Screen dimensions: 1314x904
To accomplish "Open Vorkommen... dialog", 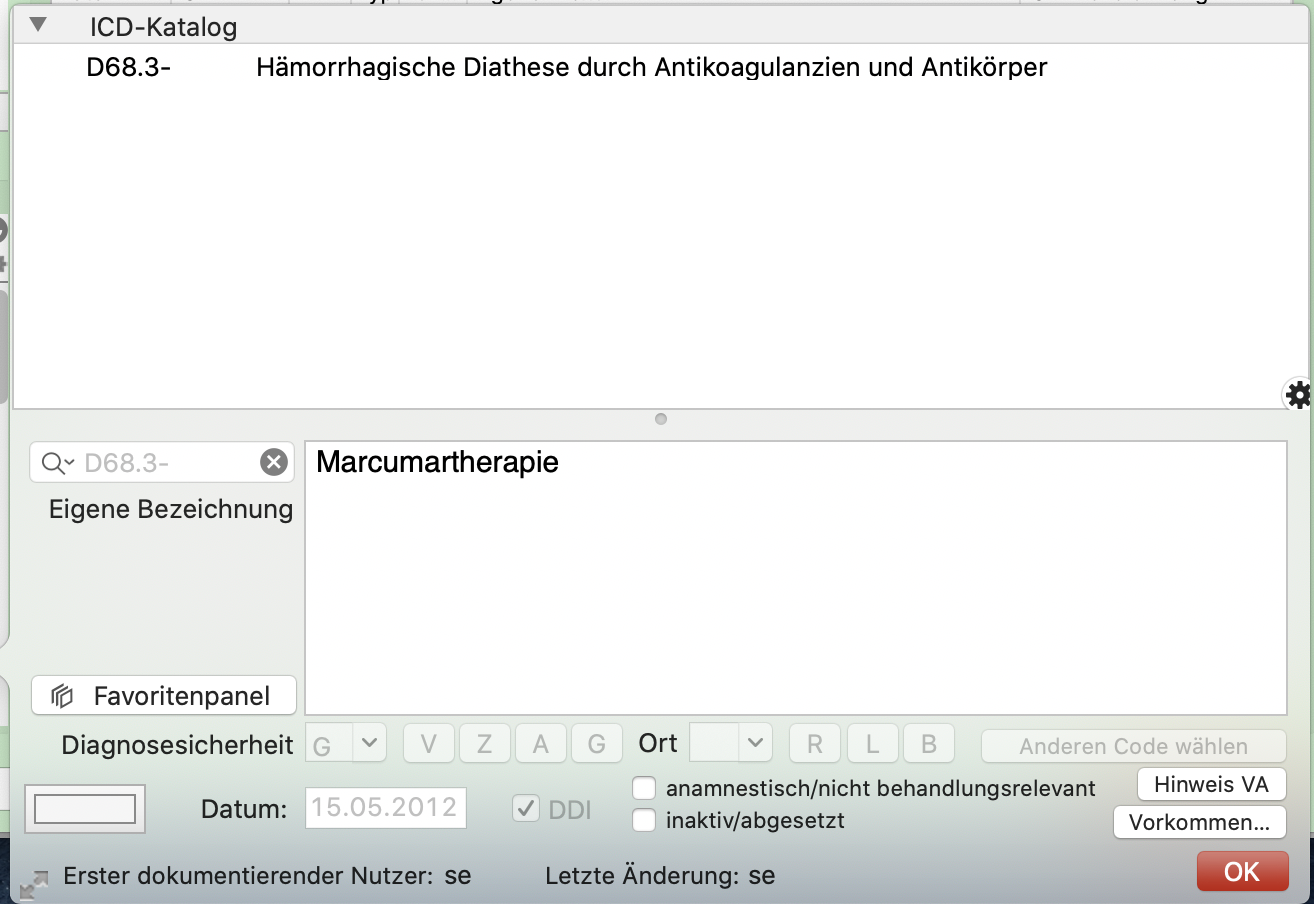I will (x=1199, y=822).
